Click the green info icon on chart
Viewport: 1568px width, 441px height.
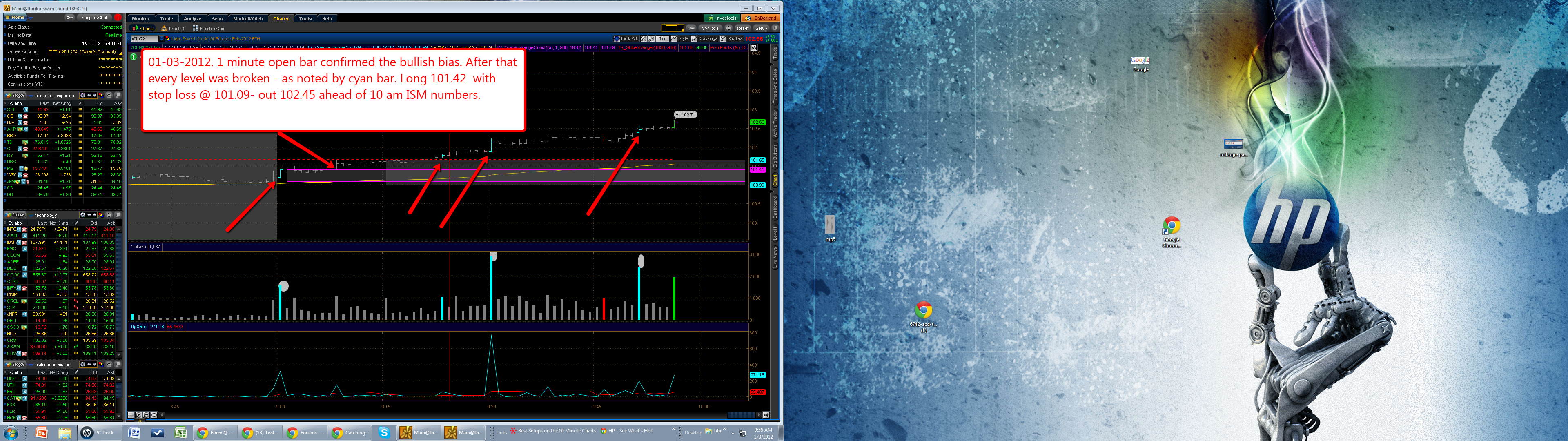click(x=134, y=57)
